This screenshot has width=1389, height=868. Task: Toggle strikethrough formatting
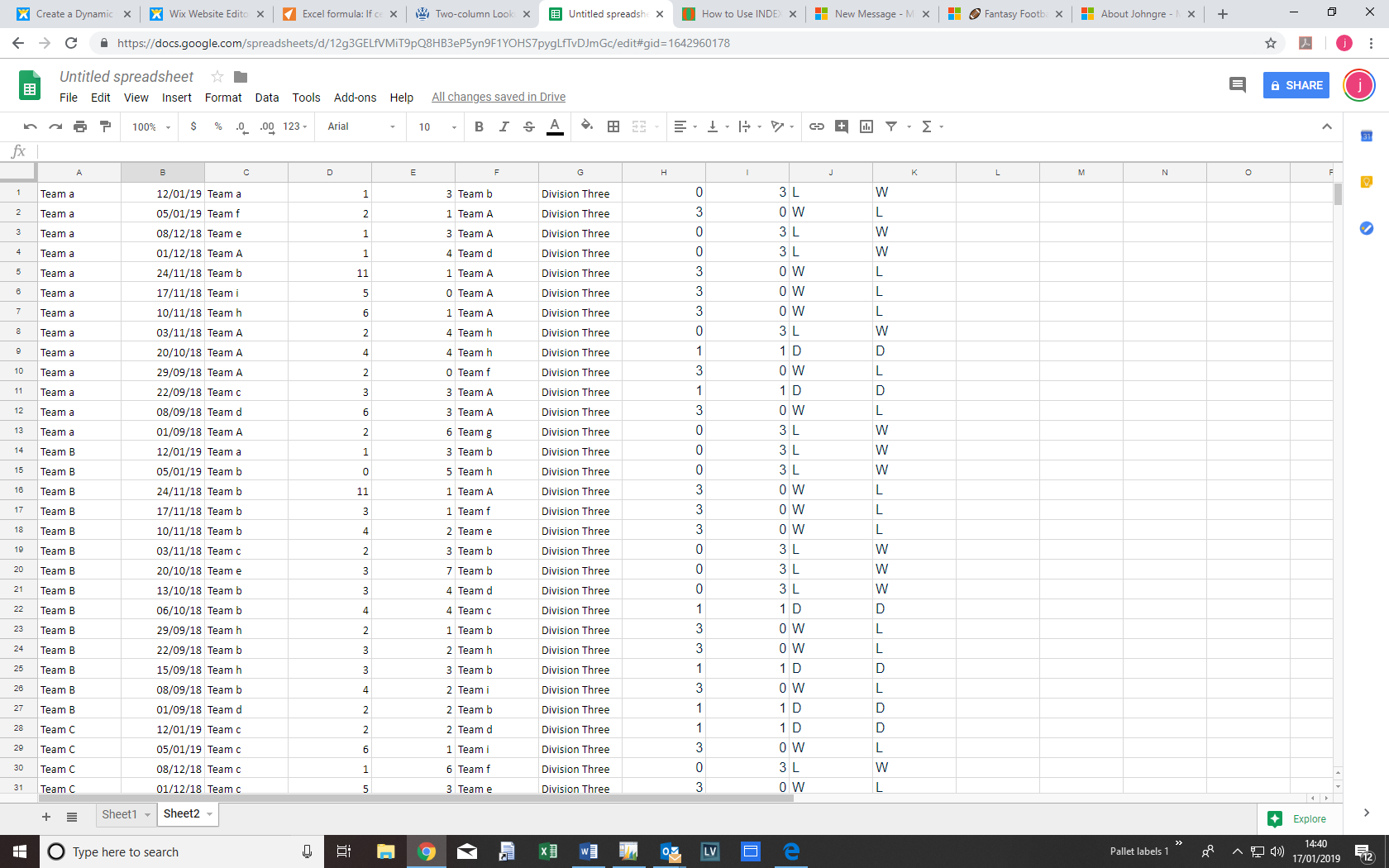pyautogui.click(x=528, y=126)
